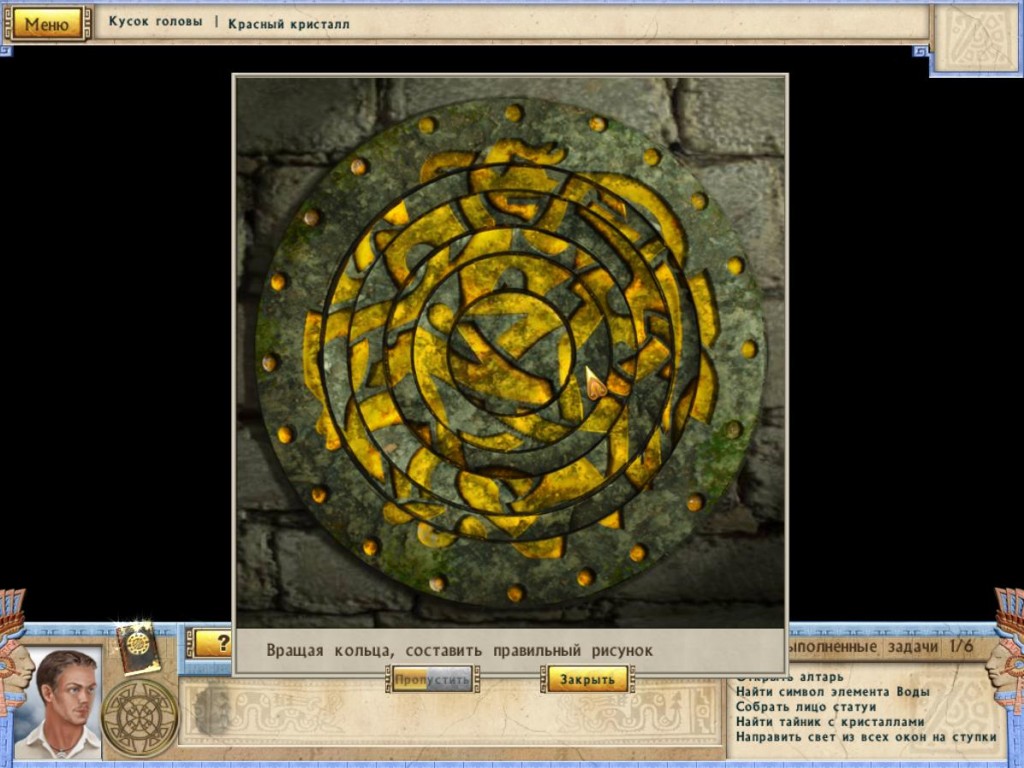Image resolution: width=1024 pixels, height=768 pixels.
Task: Open the journal book icon
Action: (x=138, y=646)
